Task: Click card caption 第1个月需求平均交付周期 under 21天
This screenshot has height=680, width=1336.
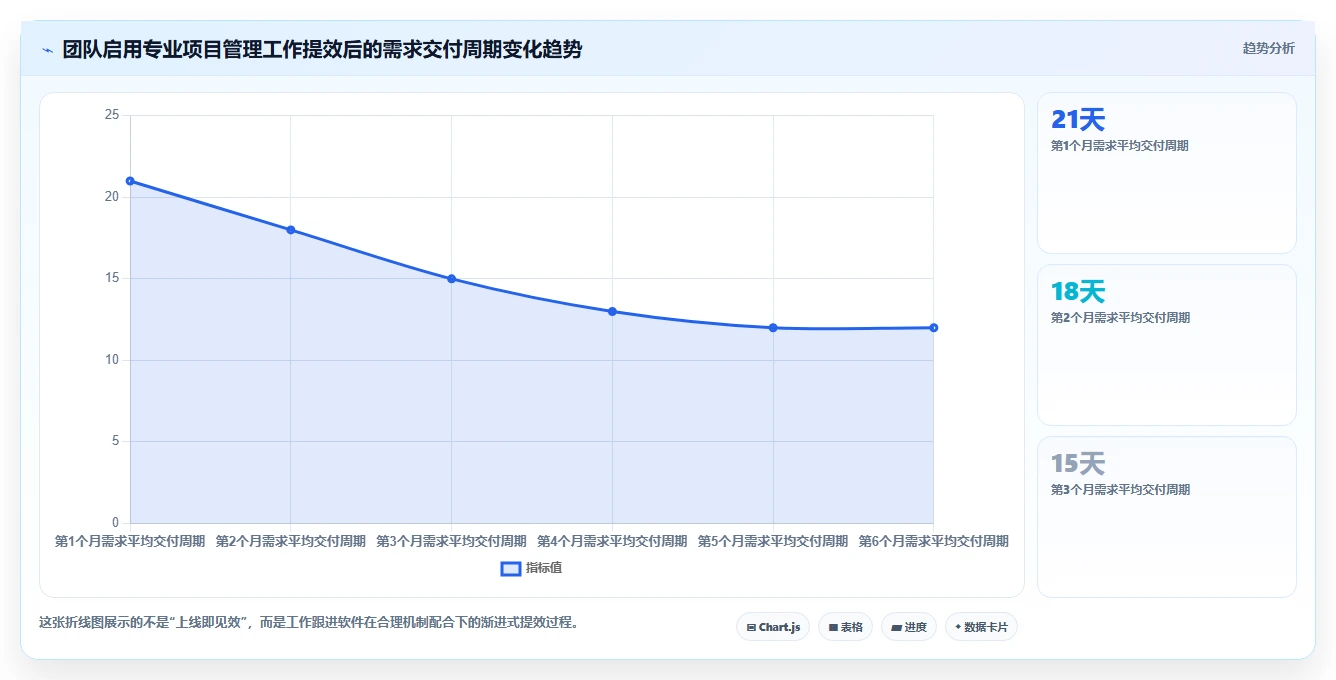Action: point(1120,145)
